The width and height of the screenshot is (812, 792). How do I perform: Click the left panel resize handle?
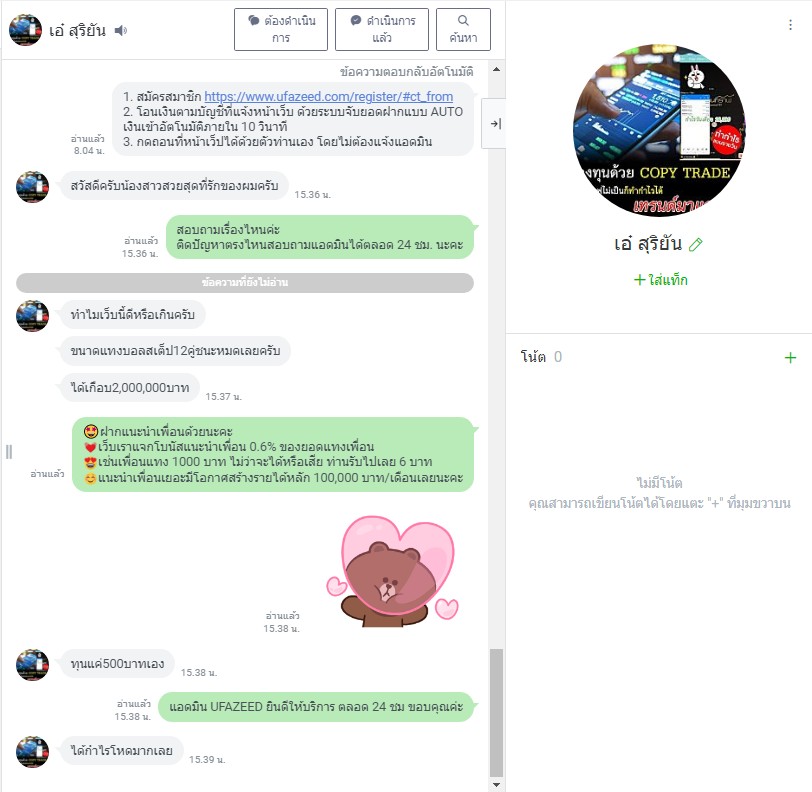coord(9,452)
